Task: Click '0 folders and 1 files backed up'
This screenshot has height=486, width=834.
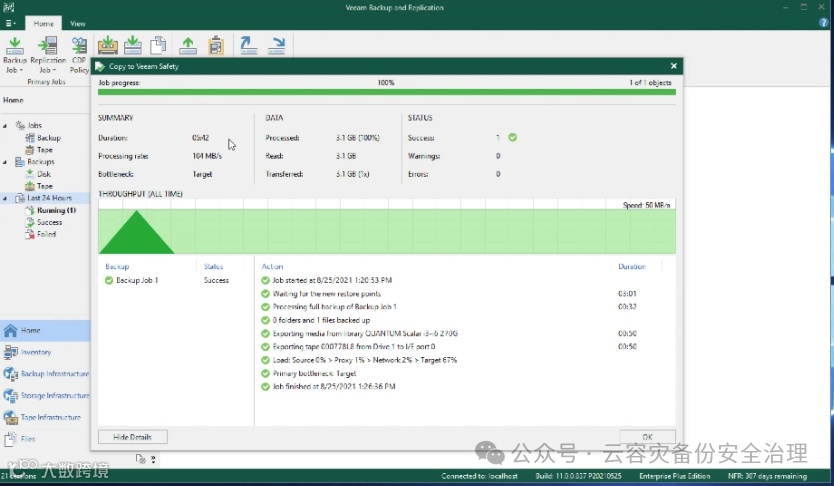Action: click(x=321, y=320)
